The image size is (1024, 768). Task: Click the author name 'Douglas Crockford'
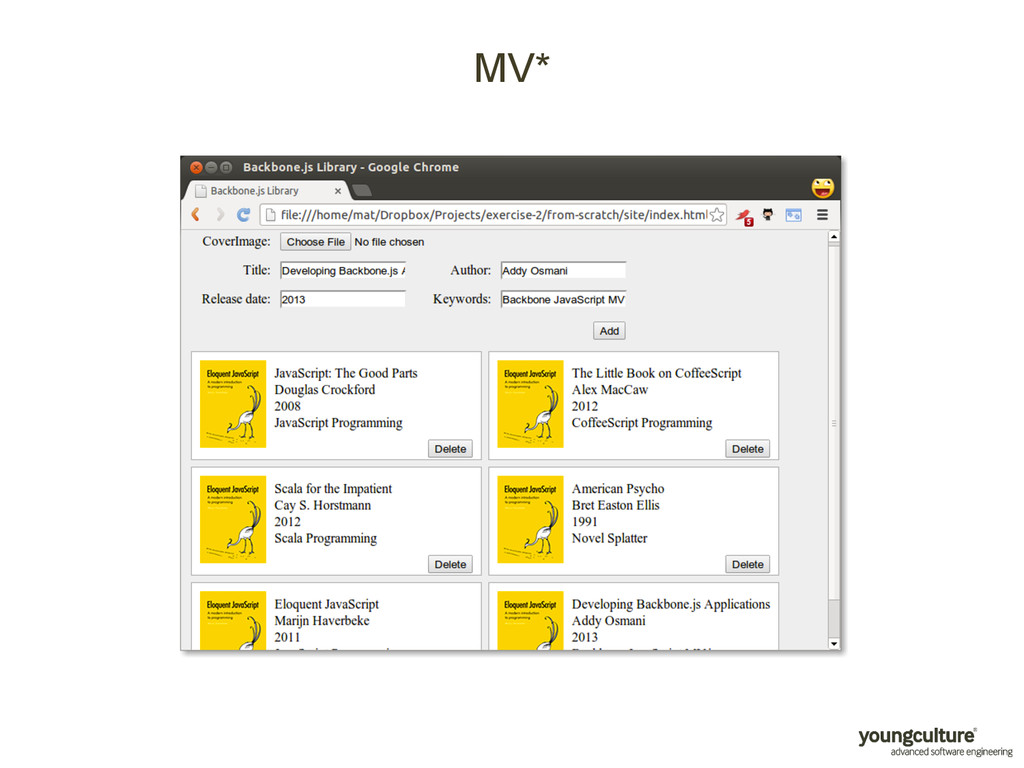pyautogui.click(x=325, y=390)
